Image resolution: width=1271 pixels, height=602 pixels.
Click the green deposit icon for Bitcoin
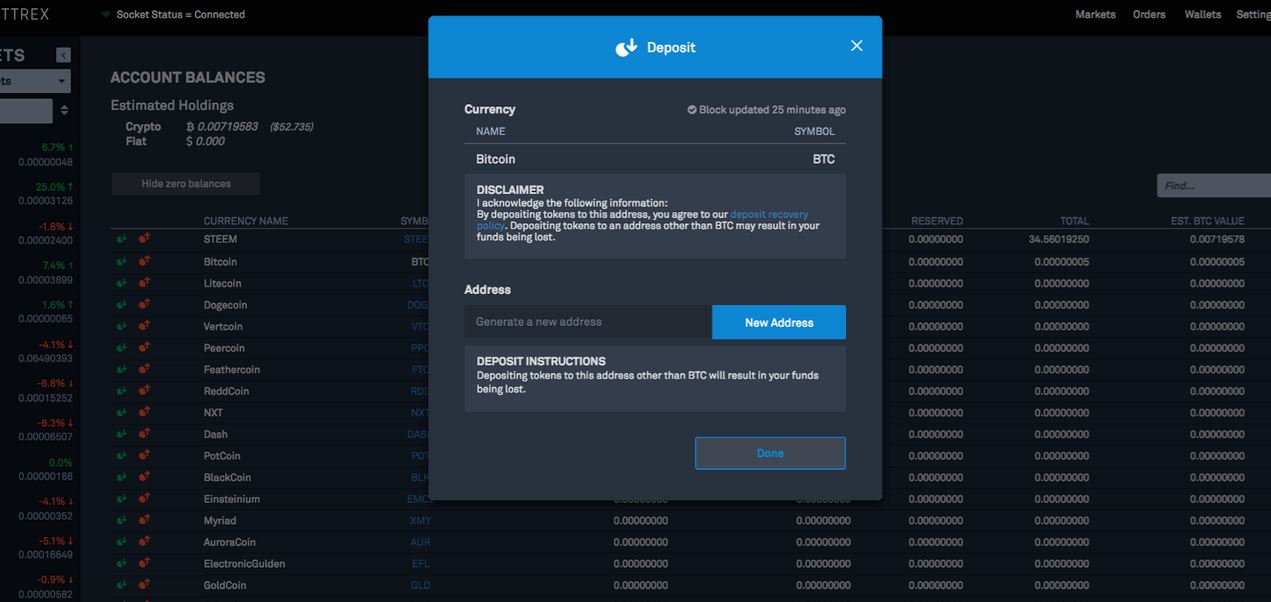click(121, 261)
